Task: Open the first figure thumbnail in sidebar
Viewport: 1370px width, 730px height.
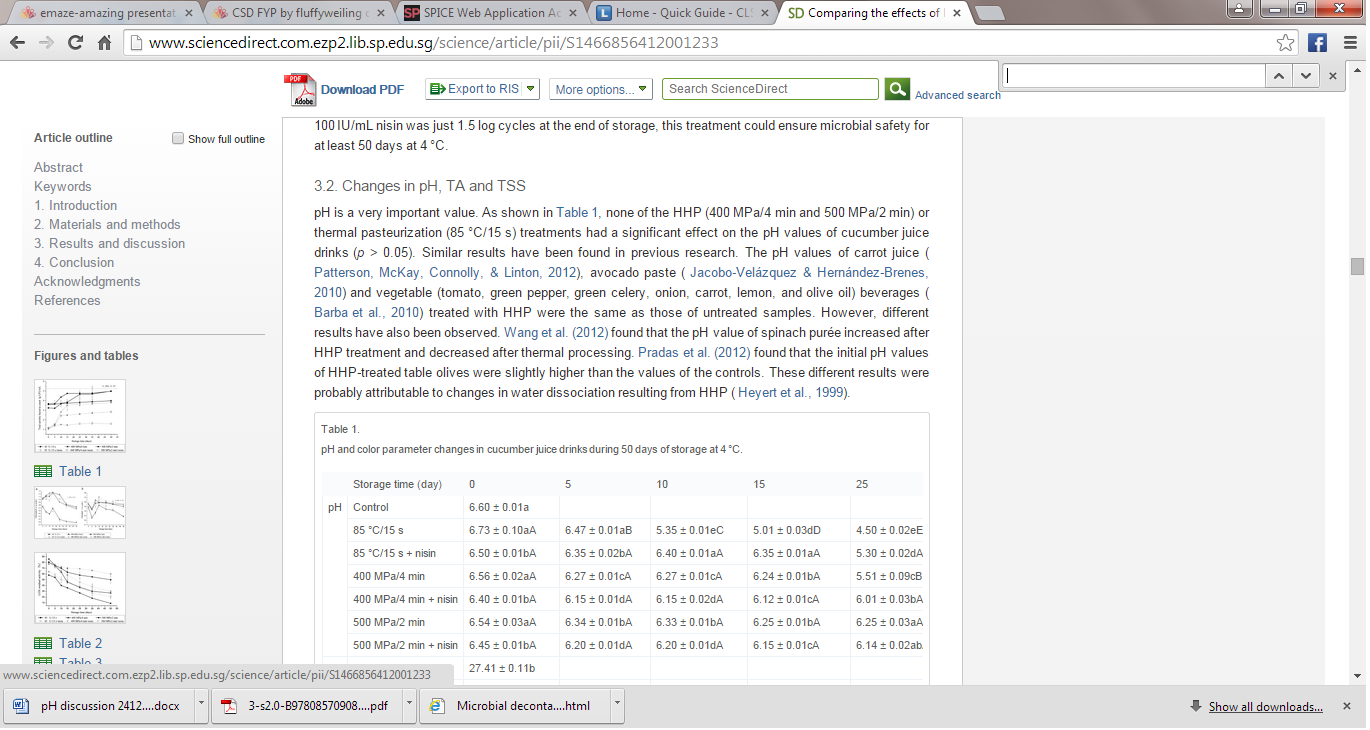Action: click(x=80, y=416)
